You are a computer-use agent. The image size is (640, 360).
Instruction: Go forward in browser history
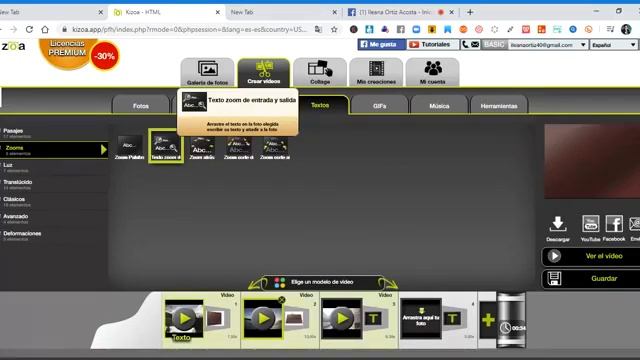click(x=13, y=29)
